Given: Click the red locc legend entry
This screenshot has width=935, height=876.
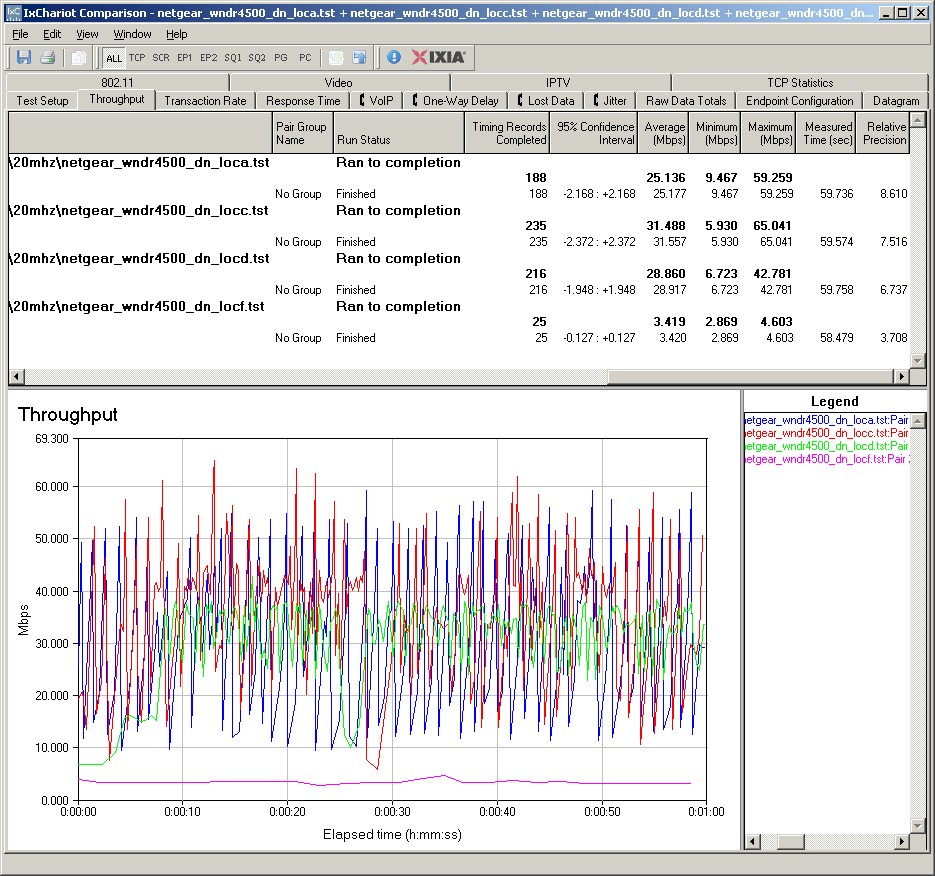Looking at the screenshot, I should tap(826, 433).
